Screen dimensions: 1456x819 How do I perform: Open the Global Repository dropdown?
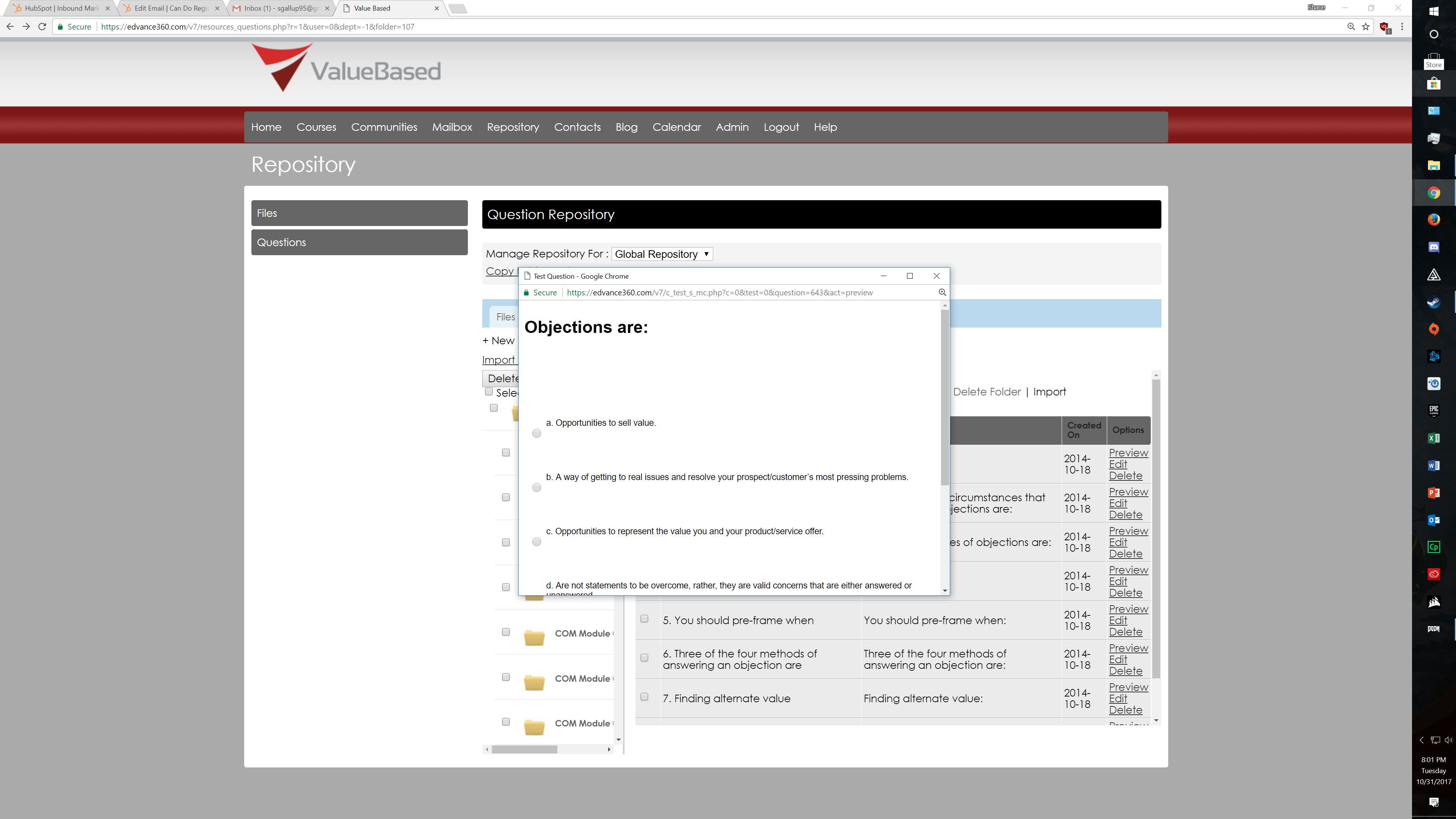(x=662, y=254)
